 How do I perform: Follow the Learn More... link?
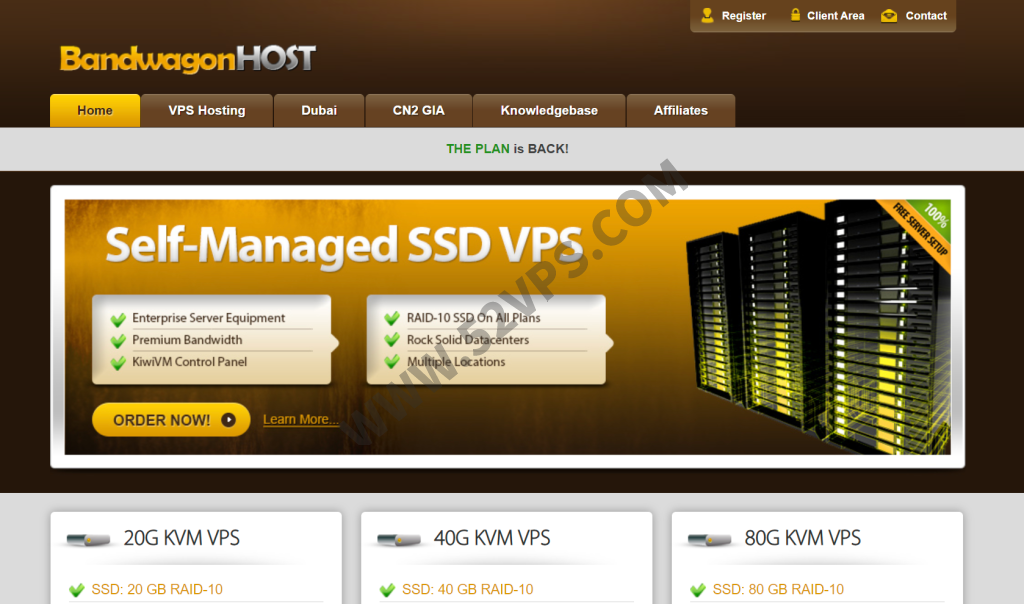301,420
